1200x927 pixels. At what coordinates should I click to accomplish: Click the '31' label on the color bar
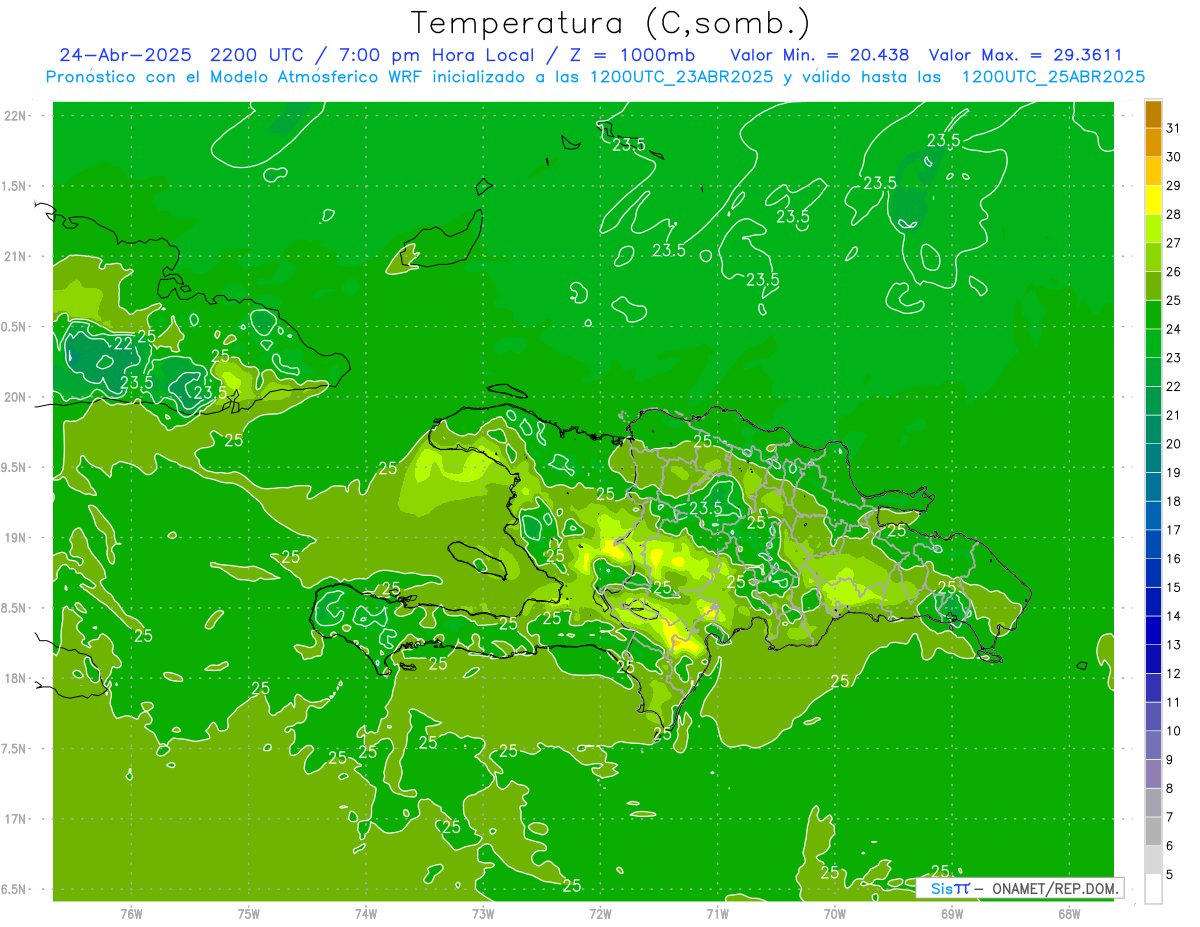[1173, 128]
